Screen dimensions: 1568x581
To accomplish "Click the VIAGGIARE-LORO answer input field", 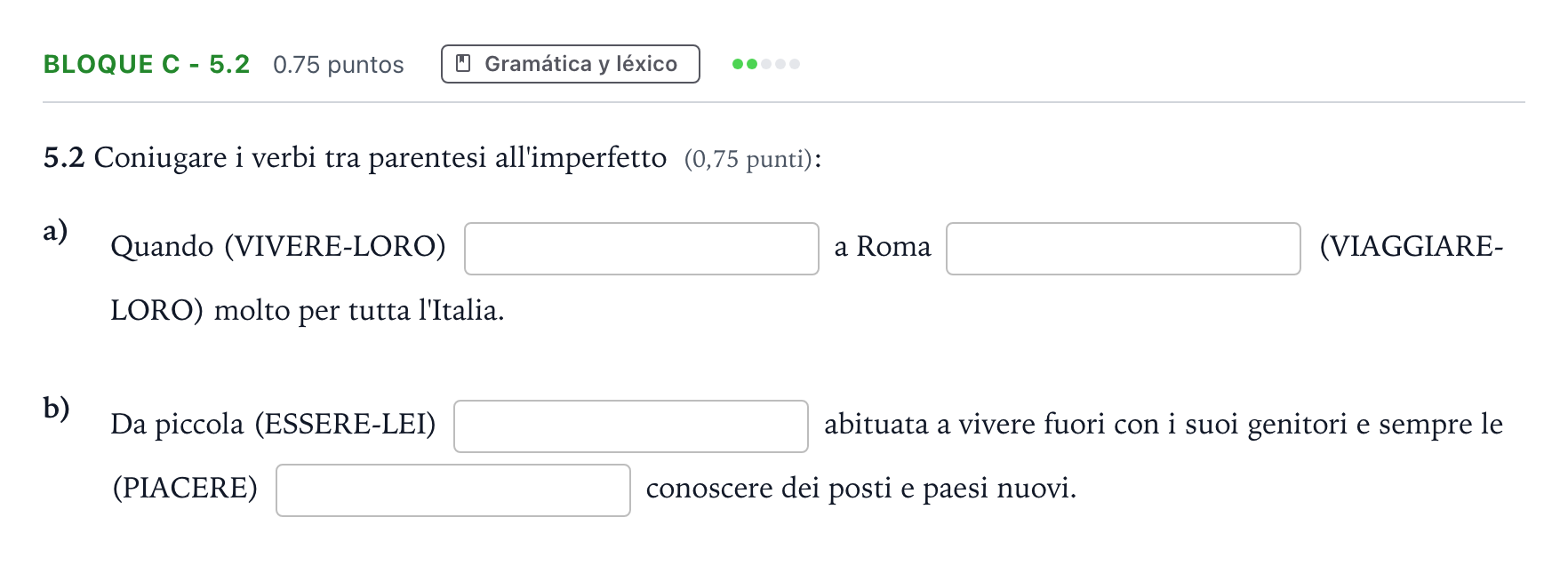I will point(1123,249).
